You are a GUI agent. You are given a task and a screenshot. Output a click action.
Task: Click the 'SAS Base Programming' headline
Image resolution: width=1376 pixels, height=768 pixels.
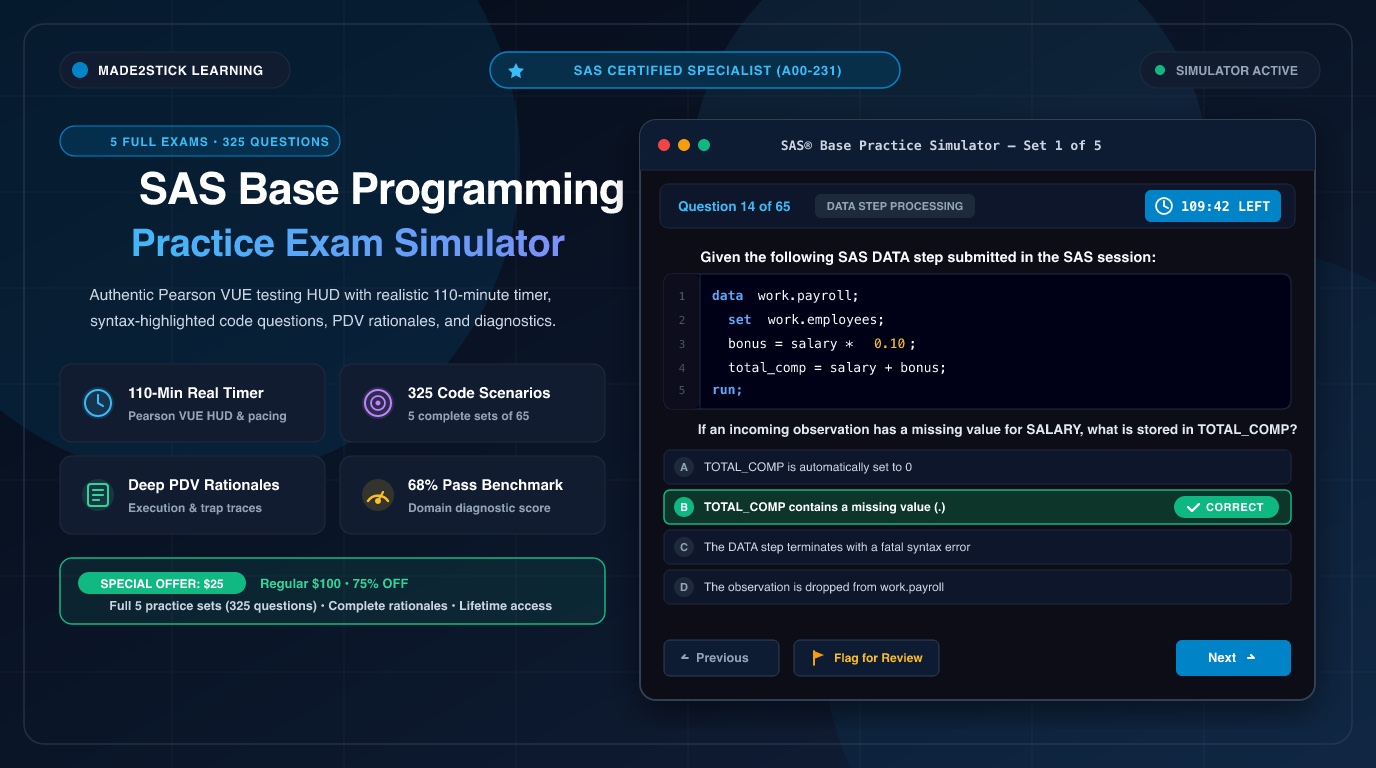click(381, 189)
